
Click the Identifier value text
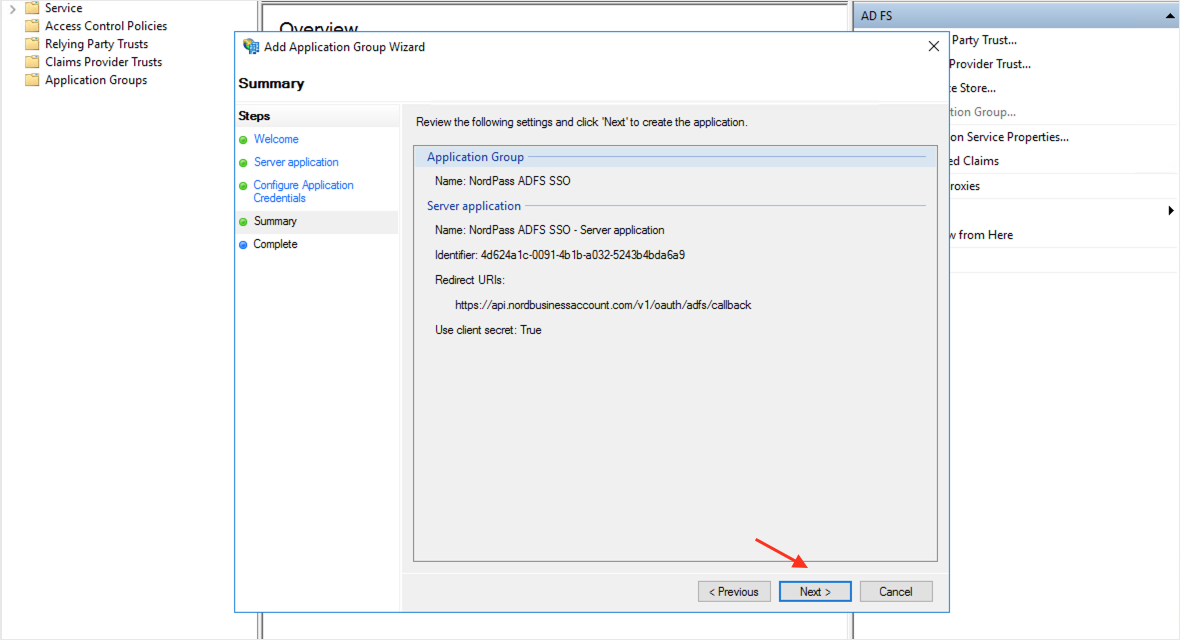(582, 255)
